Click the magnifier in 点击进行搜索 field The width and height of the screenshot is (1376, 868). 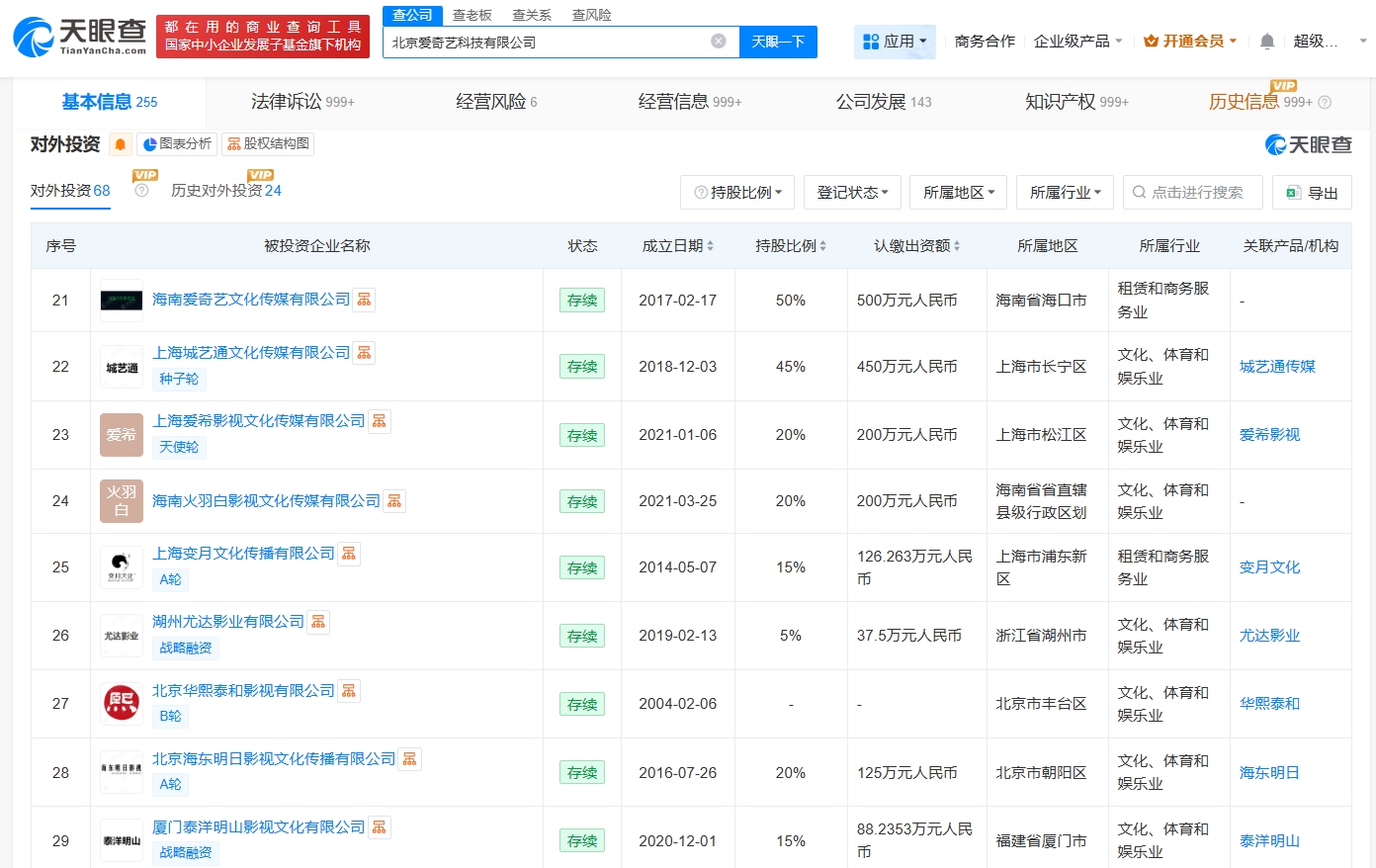click(1139, 192)
